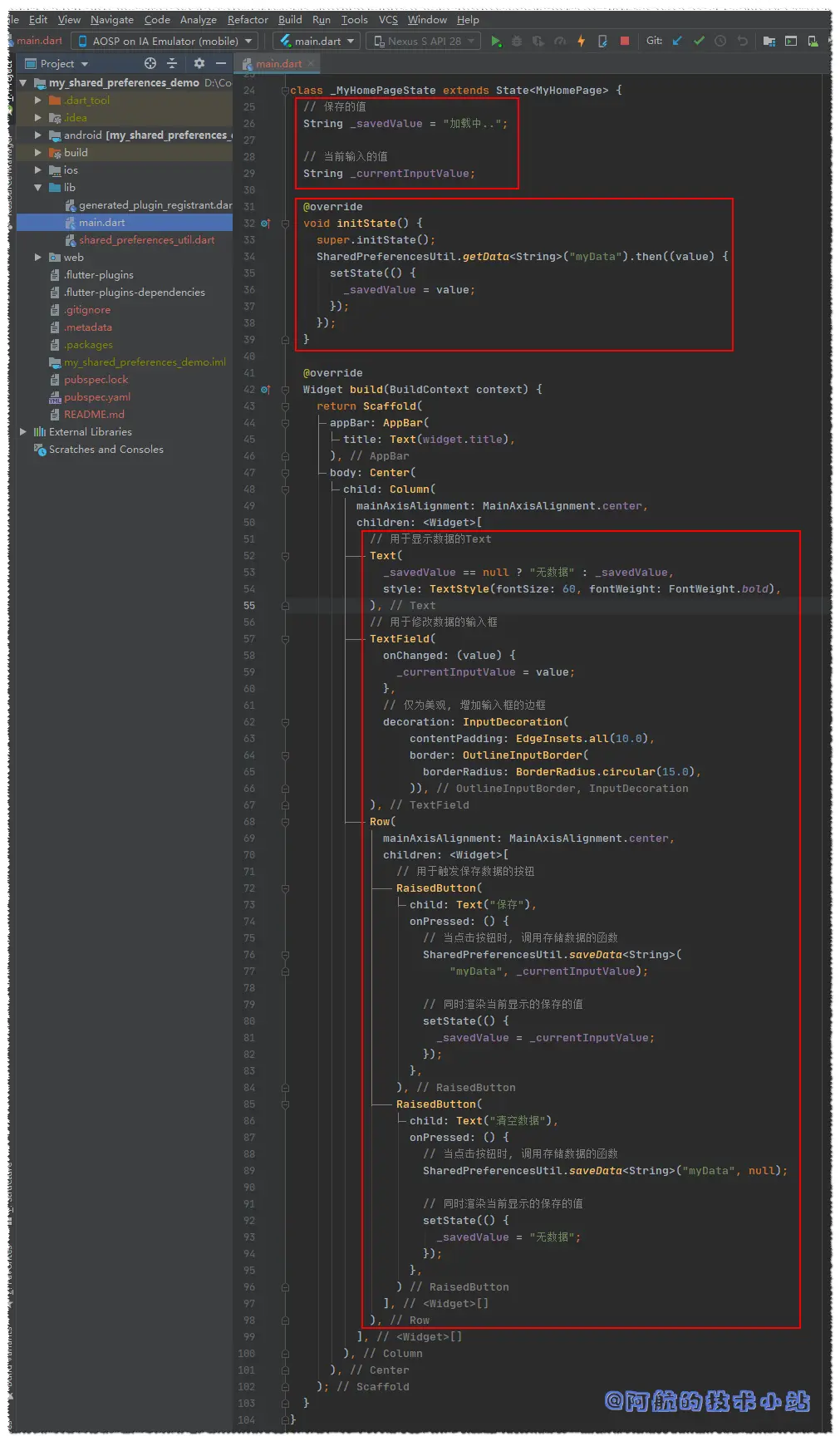Collapse all via Project panel split-arrows icon

click(172, 63)
